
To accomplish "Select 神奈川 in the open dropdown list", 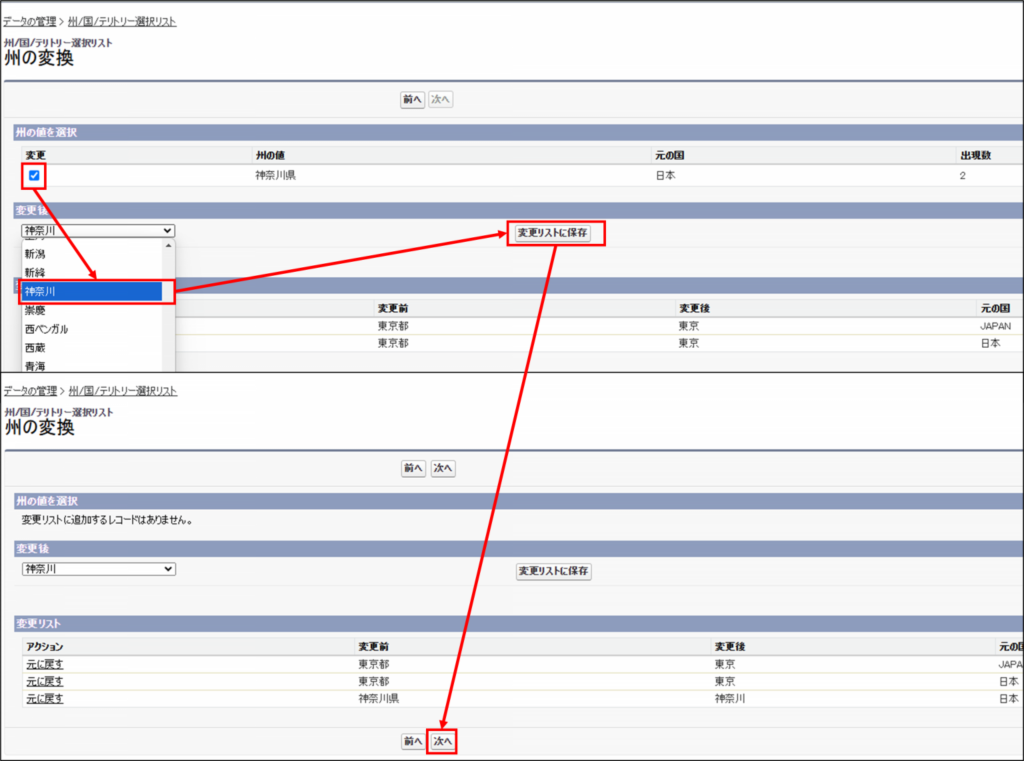I will pos(92,291).
